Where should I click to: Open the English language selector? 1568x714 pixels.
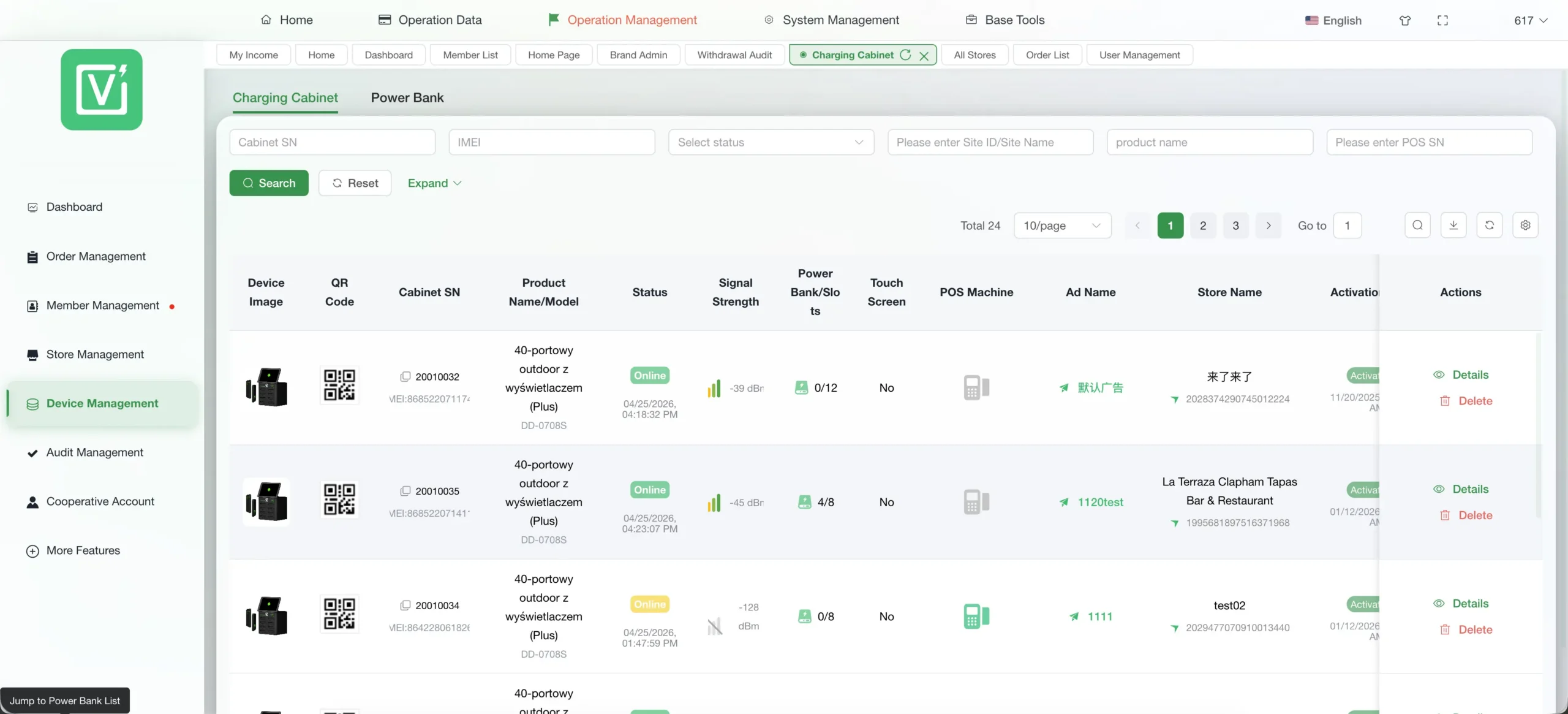click(1333, 20)
